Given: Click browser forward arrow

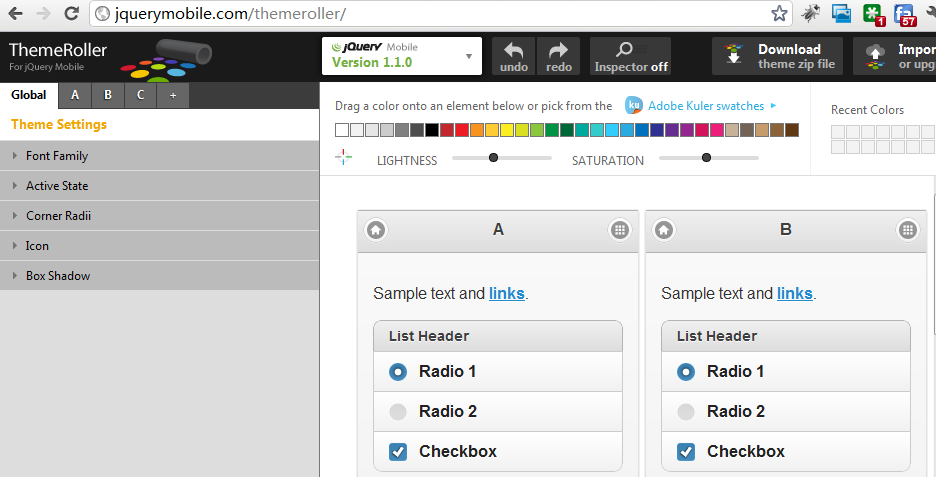Looking at the screenshot, I should point(44,13).
